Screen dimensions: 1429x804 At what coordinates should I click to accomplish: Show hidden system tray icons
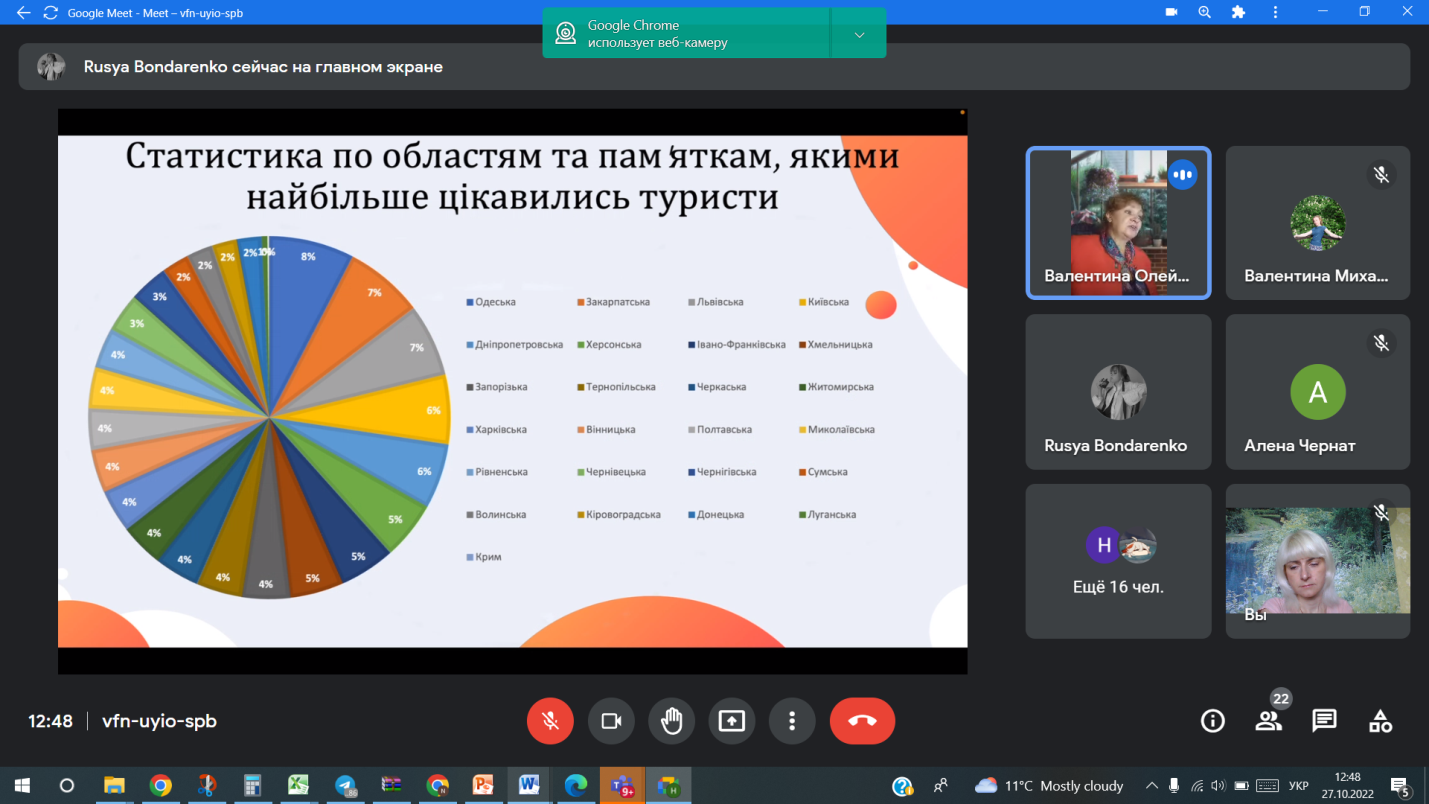1151,786
